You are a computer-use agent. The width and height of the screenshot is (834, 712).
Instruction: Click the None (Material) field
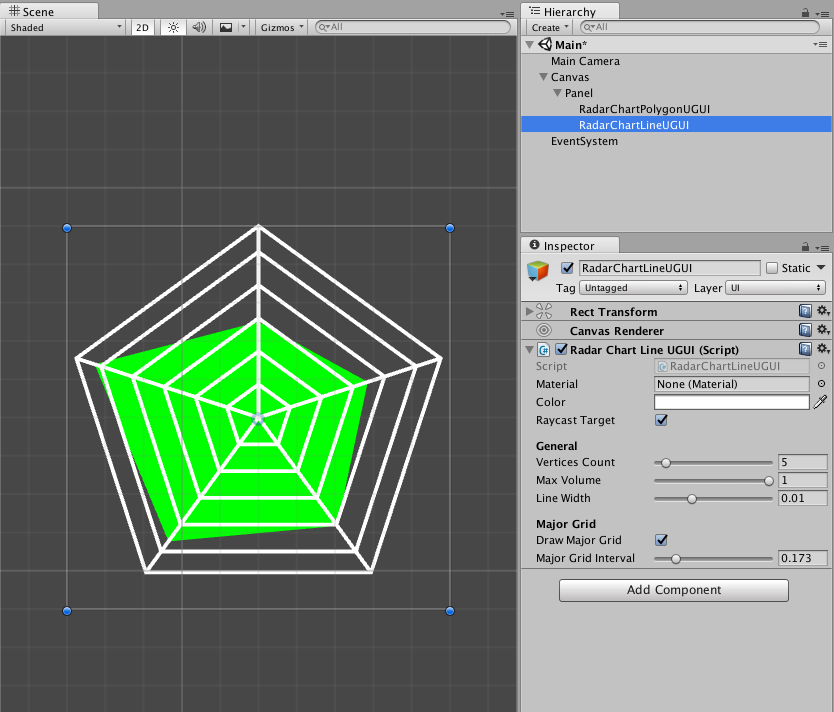732,384
